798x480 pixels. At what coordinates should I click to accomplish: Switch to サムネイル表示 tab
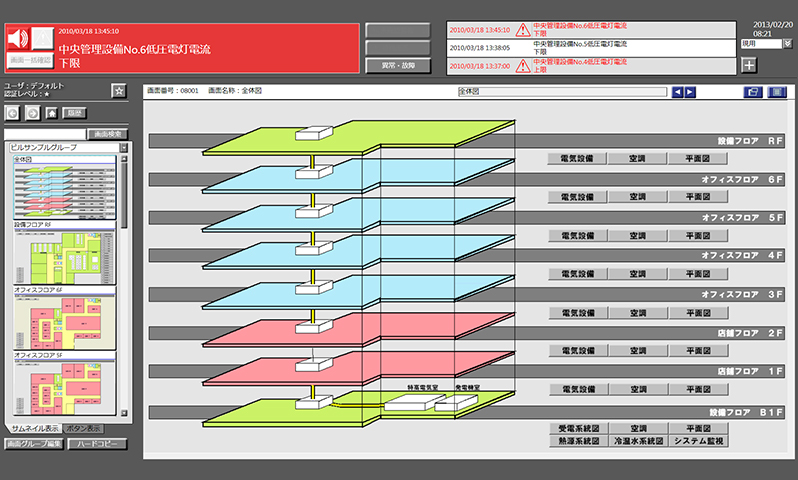32,428
